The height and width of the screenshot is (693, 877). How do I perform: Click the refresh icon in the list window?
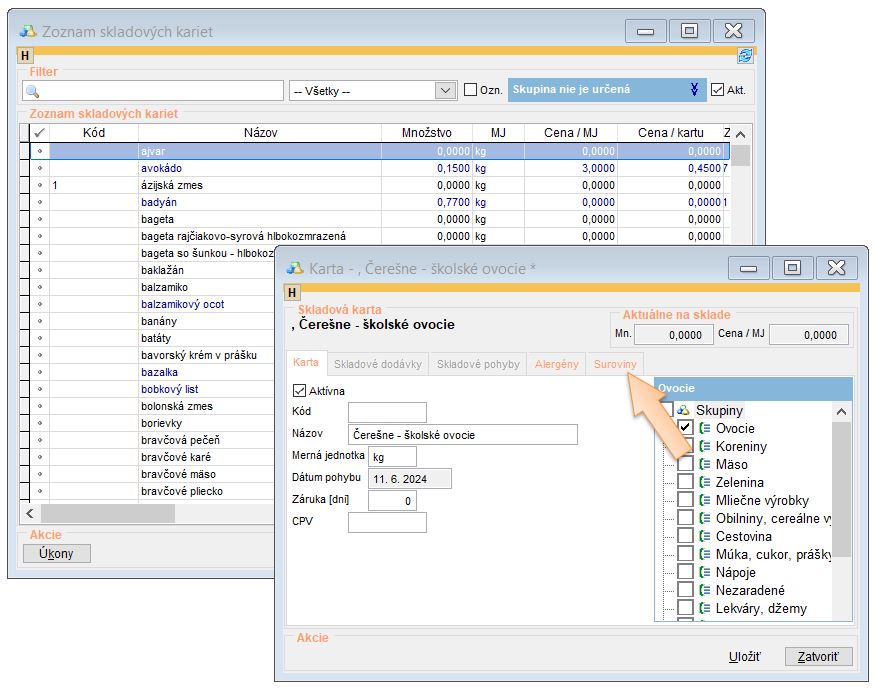coord(744,56)
